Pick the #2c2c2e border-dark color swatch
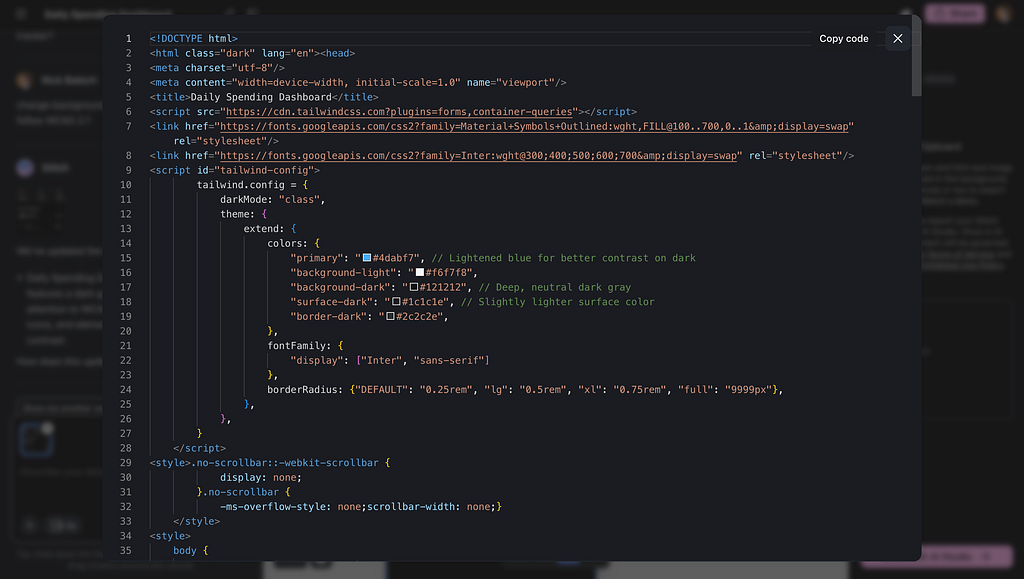 pos(391,317)
